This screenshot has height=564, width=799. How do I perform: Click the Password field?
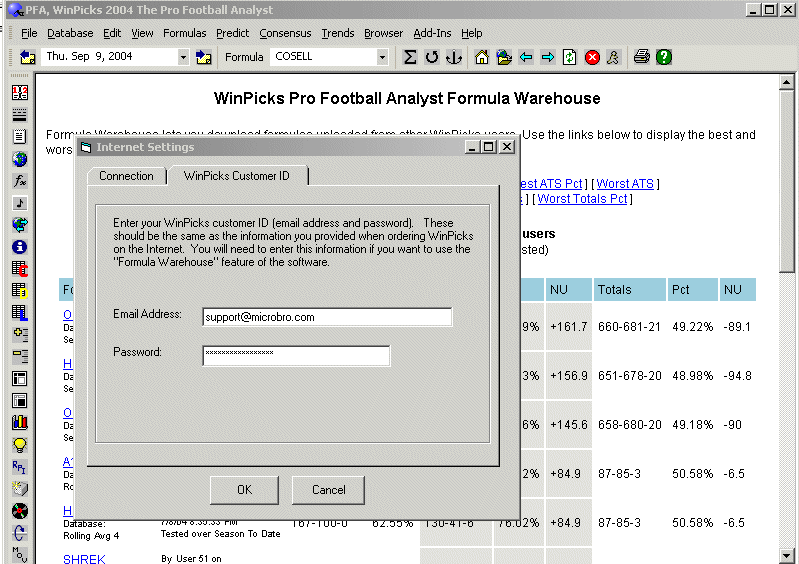click(296, 355)
